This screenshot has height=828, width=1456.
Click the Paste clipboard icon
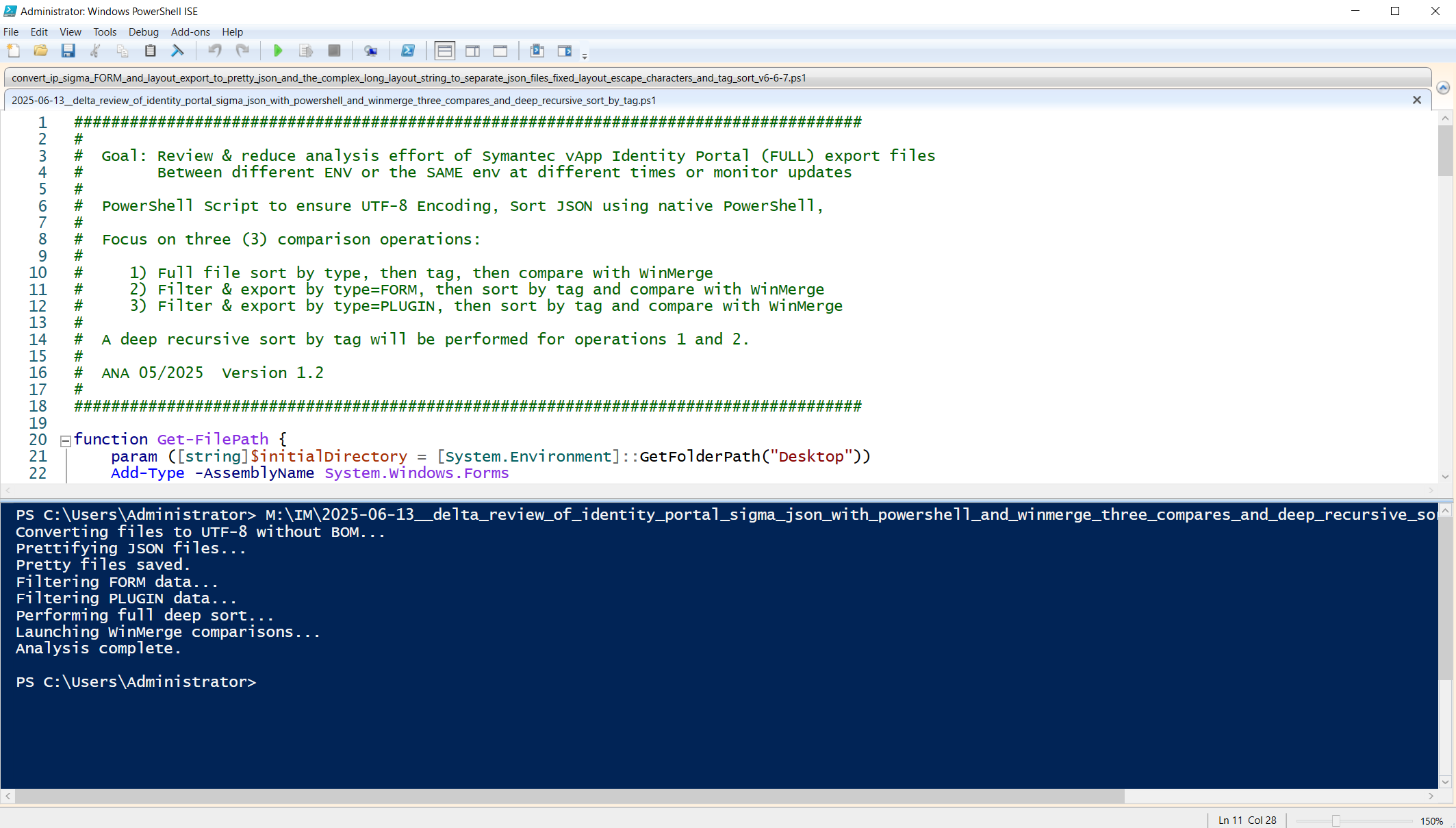click(x=150, y=51)
